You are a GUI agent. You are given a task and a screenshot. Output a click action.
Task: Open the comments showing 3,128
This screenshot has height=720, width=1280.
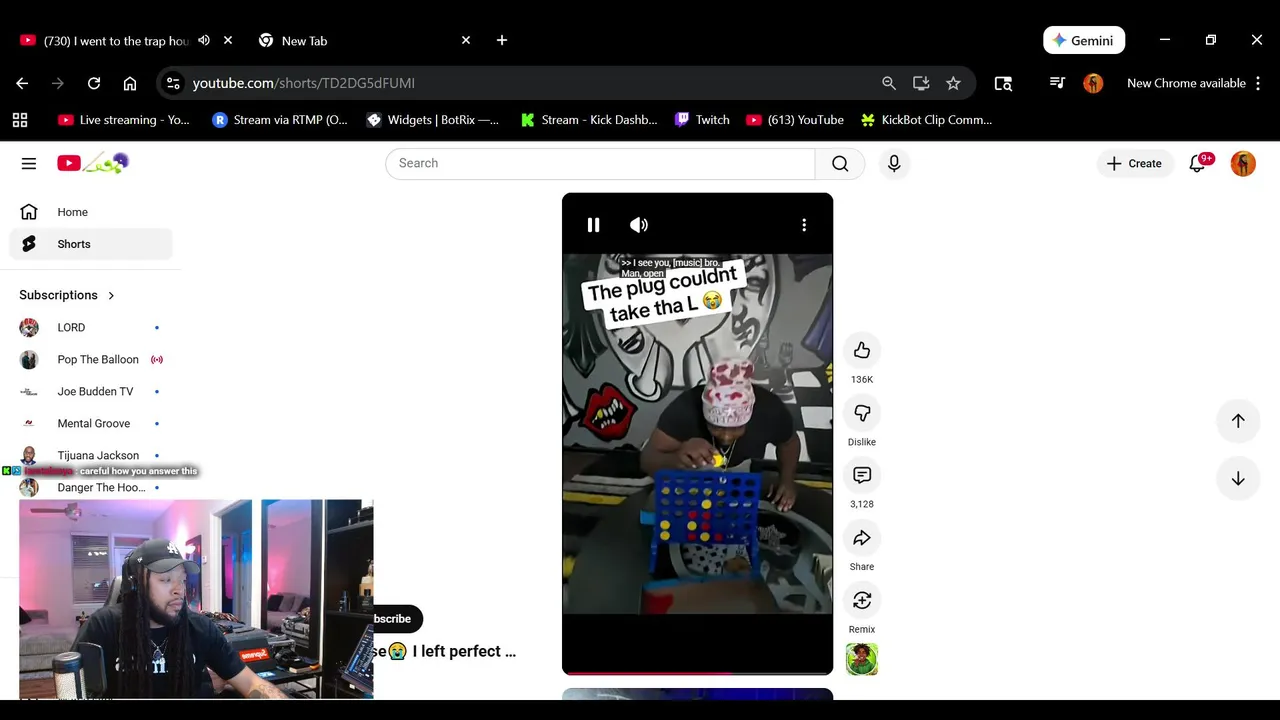coord(862,475)
